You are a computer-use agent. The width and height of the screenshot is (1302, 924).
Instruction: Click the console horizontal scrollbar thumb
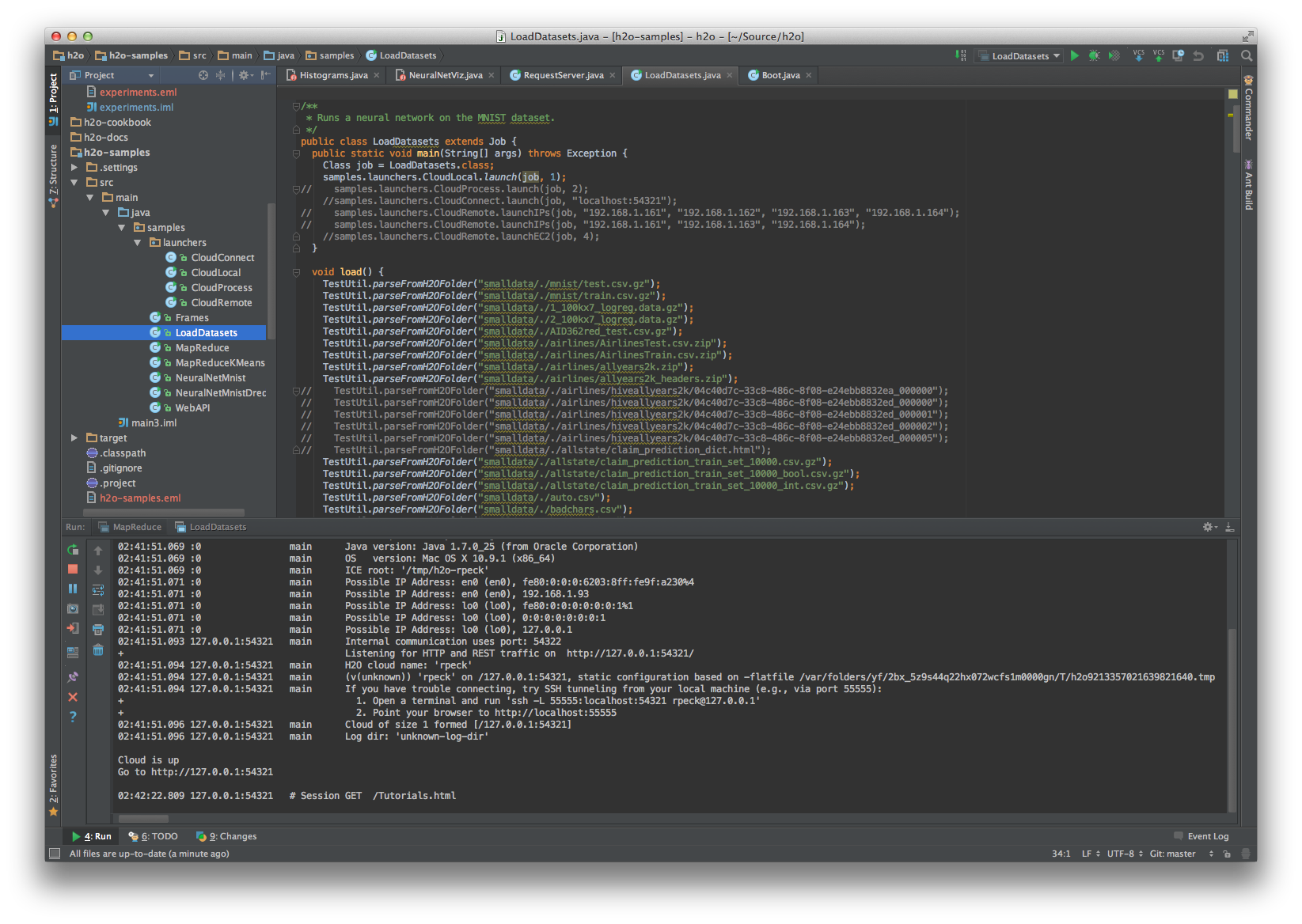[143, 819]
